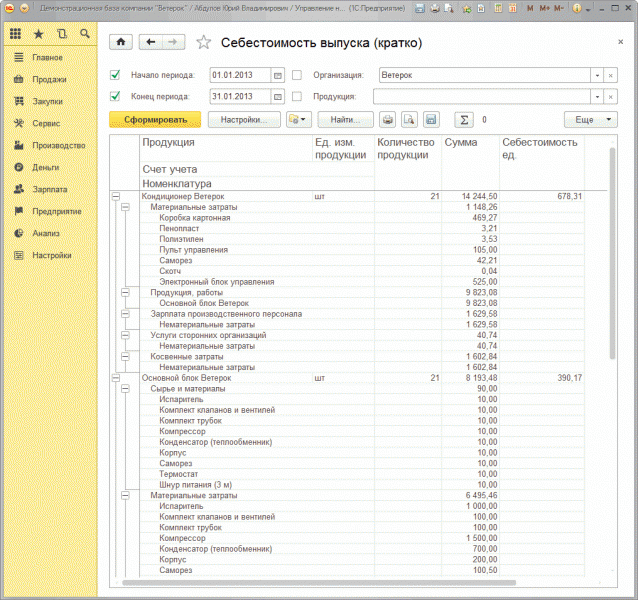
Task: Toggle the Начало периода checkbox
Action: click(x=115, y=75)
